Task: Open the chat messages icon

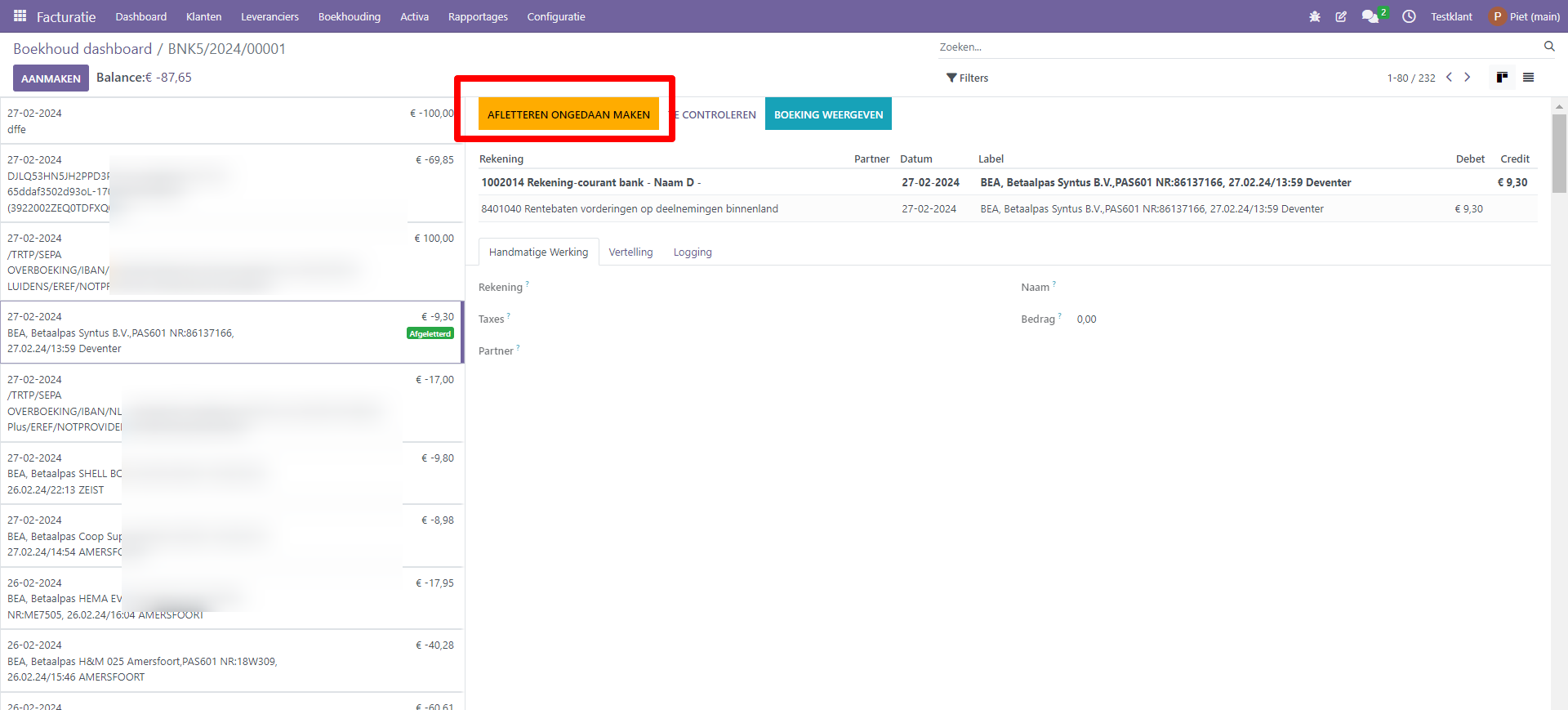Action: tap(1370, 16)
